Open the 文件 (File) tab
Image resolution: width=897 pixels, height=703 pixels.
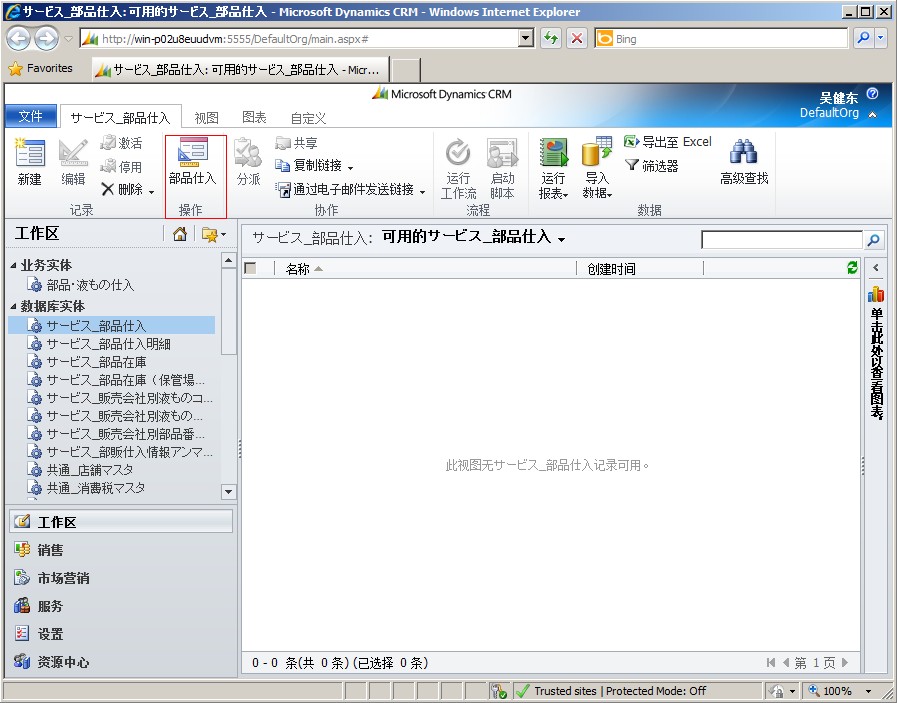[x=30, y=116]
